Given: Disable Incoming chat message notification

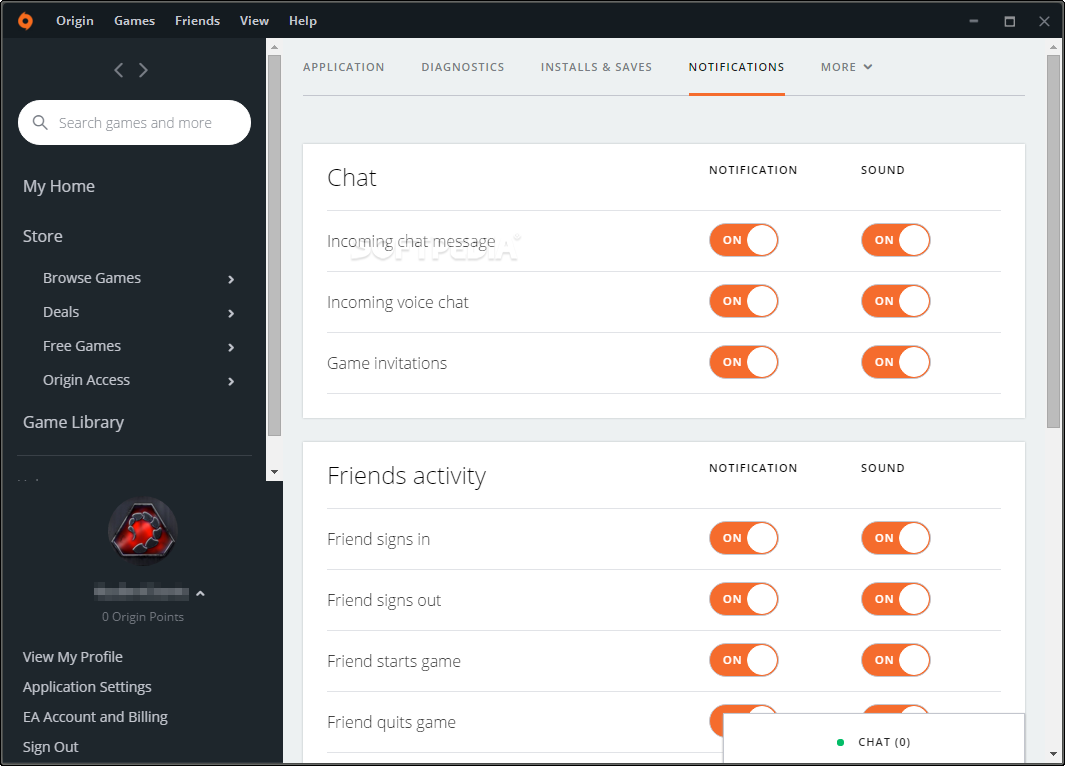Looking at the screenshot, I should click(744, 240).
